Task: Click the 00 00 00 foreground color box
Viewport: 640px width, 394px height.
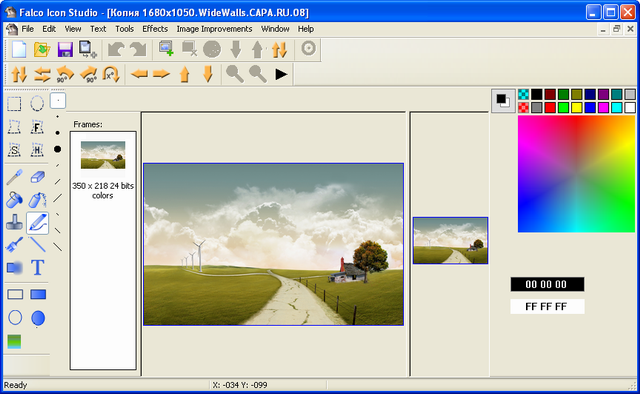Action: [x=547, y=284]
